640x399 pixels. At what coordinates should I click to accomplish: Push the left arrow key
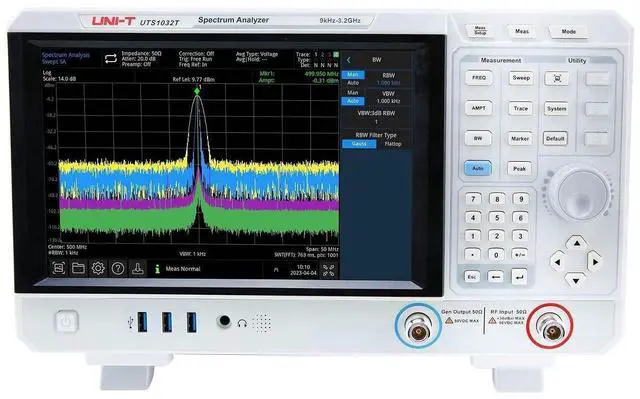coord(558,262)
